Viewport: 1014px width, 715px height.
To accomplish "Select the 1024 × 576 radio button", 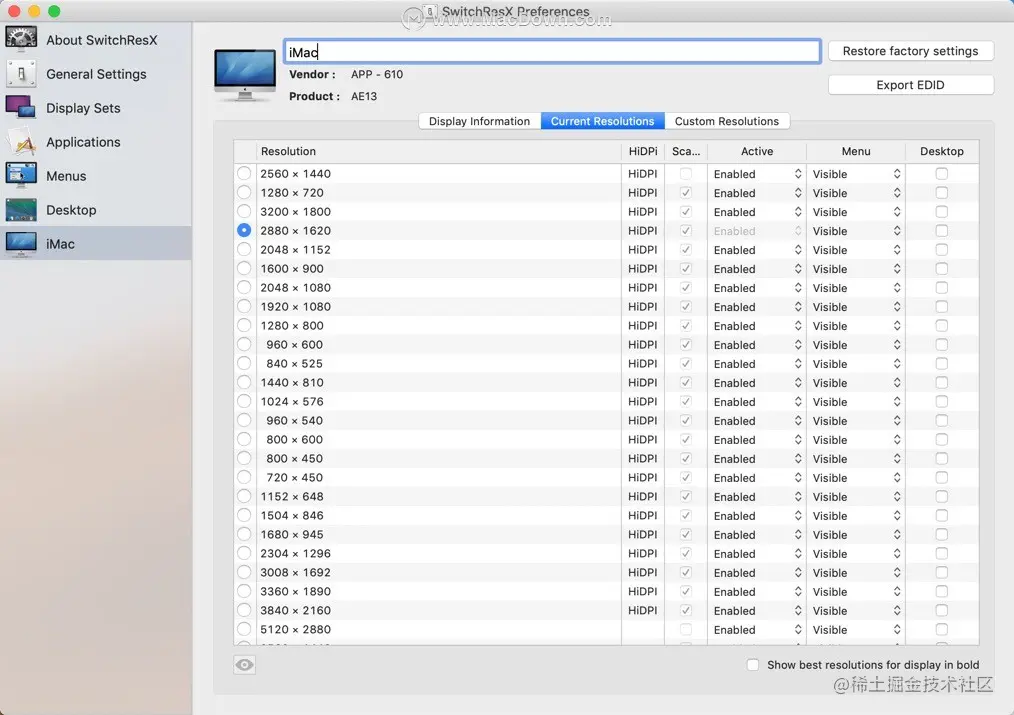I will [244, 401].
